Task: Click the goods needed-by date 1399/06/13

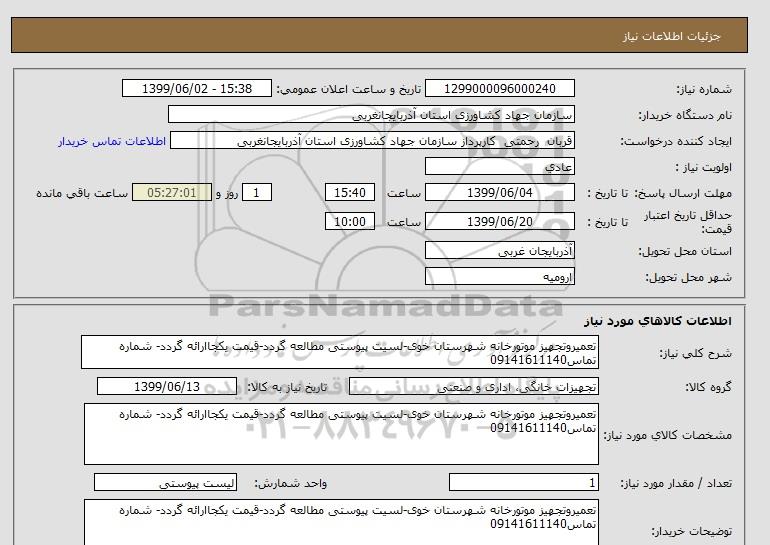Action: 167,386
